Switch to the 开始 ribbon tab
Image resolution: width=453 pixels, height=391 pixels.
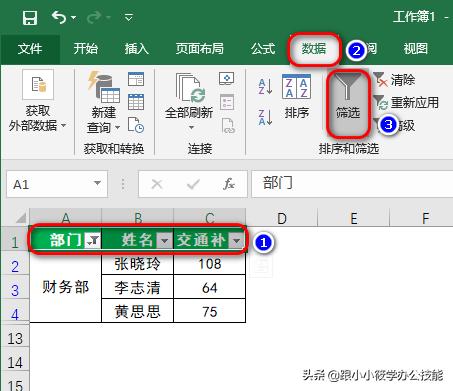[86, 49]
